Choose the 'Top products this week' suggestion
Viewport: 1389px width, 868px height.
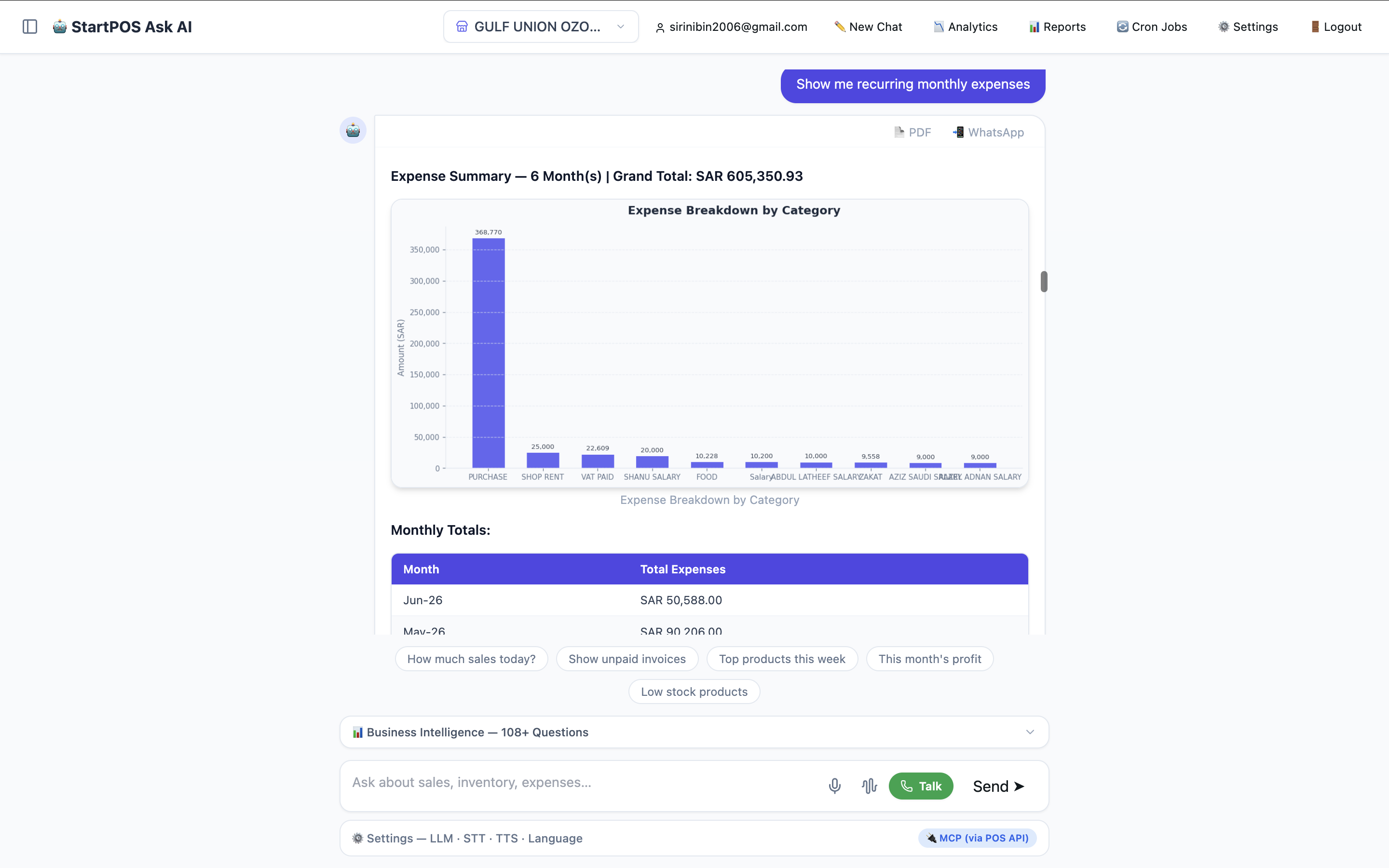click(782, 659)
